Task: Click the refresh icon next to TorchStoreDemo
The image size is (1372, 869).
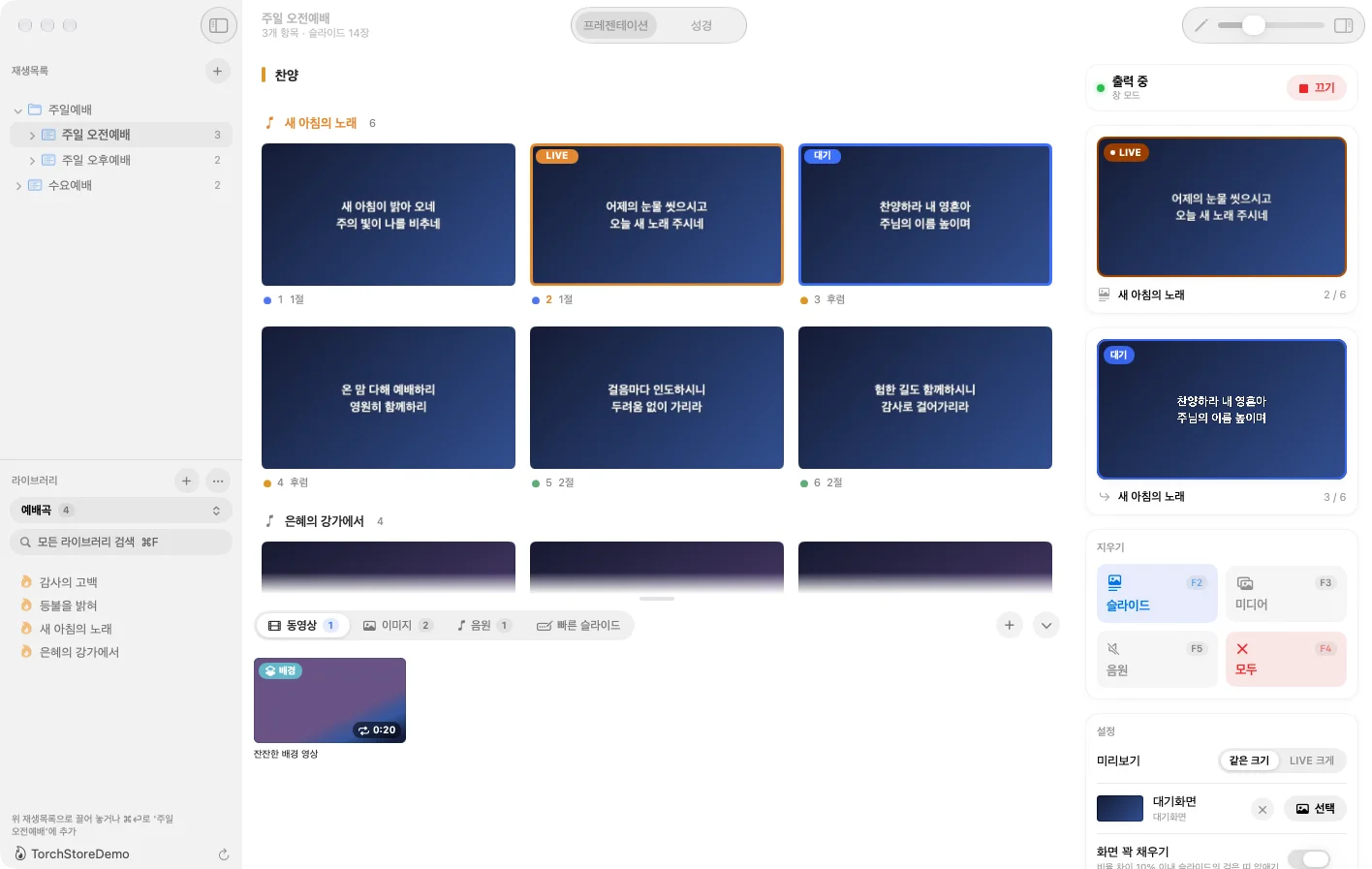Action: (224, 854)
